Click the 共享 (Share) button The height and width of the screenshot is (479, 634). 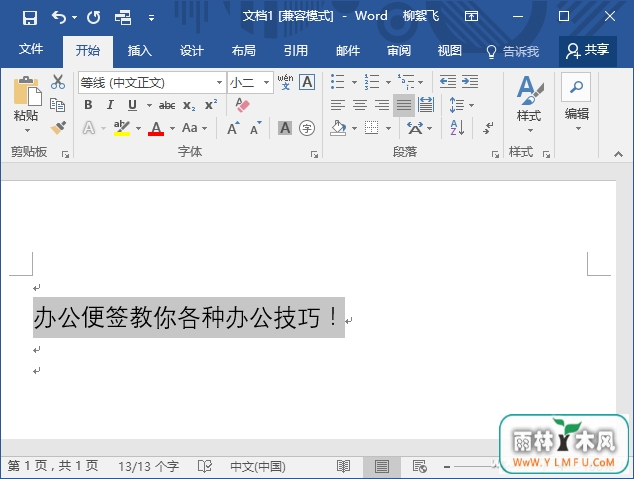588,51
